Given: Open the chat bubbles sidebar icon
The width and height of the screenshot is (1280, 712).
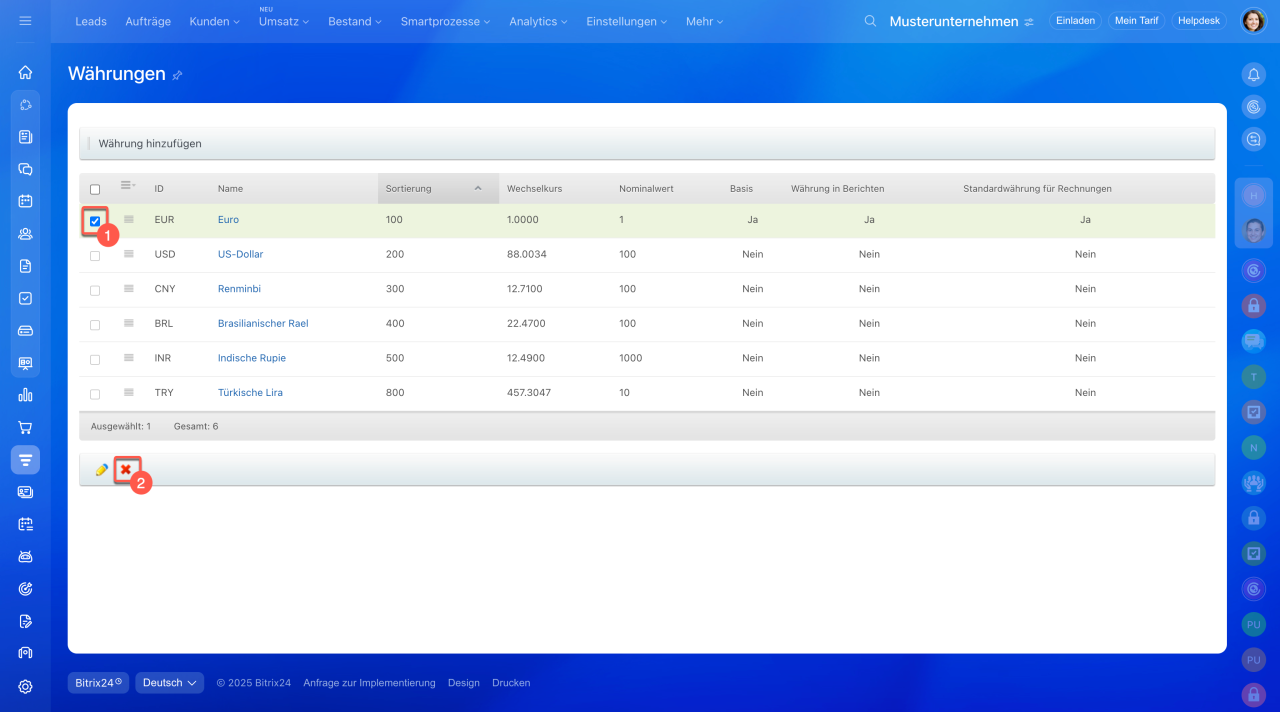Looking at the screenshot, I should coord(25,169).
